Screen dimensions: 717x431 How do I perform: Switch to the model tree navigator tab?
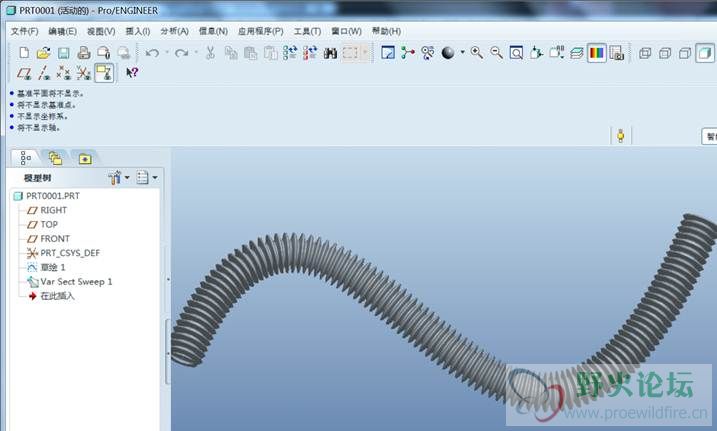[25, 158]
